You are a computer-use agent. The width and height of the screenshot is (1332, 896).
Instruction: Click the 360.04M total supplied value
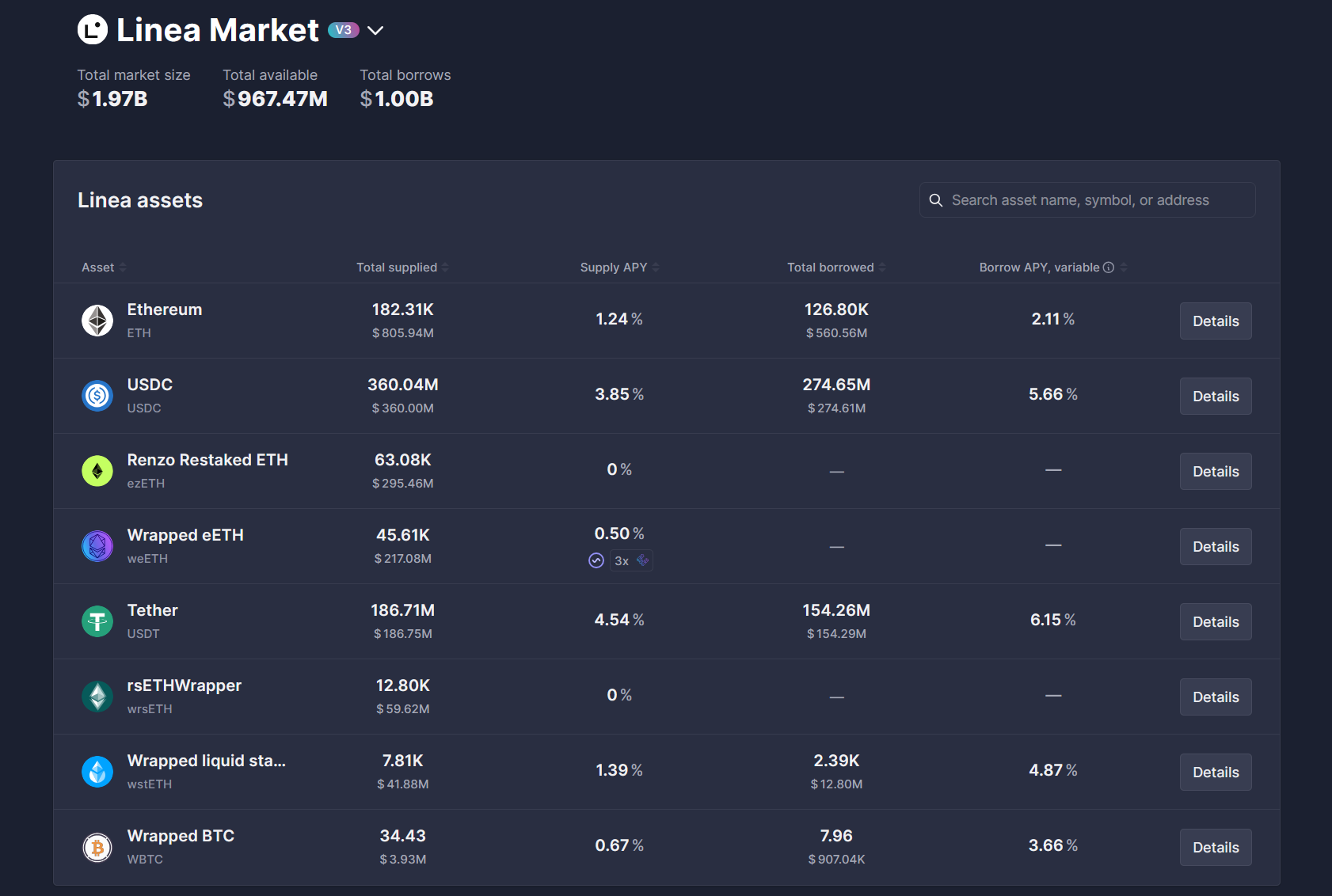(403, 385)
